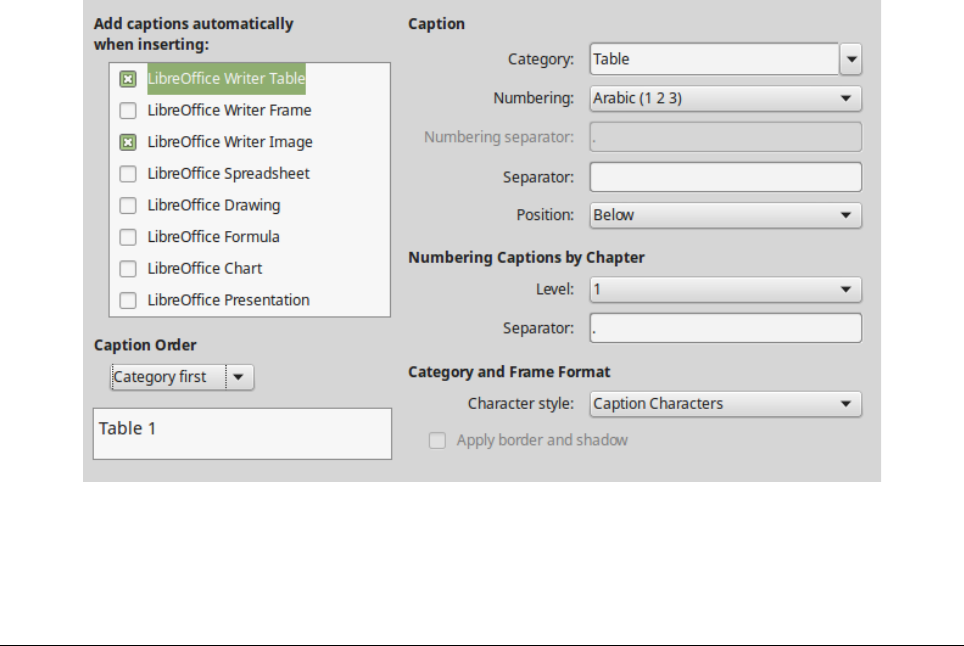
Task: Check the LibreOffice Chart checkbox
Action: coord(128,269)
